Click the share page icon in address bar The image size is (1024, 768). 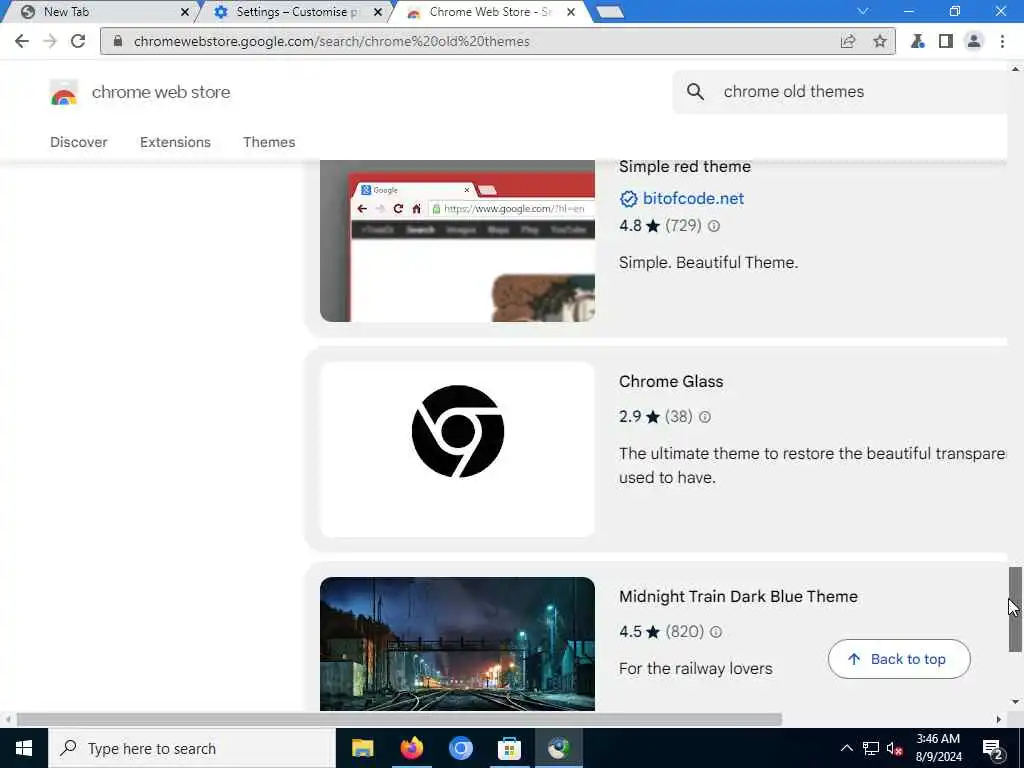pyautogui.click(x=848, y=41)
